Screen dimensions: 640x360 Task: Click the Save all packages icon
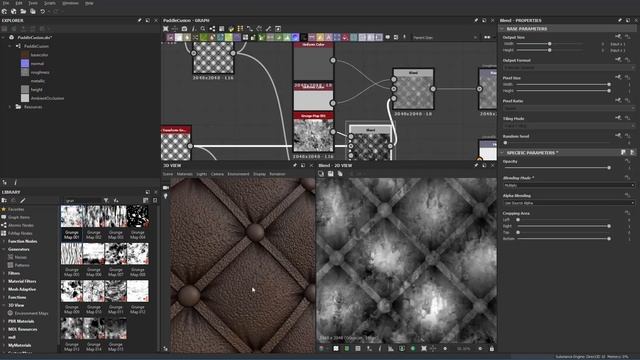coord(33,11)
